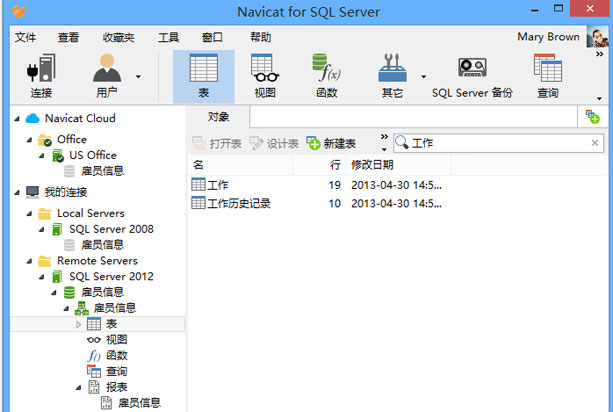Click the 连接 (Connection) toolbar icon

click(x=41, y=76)
